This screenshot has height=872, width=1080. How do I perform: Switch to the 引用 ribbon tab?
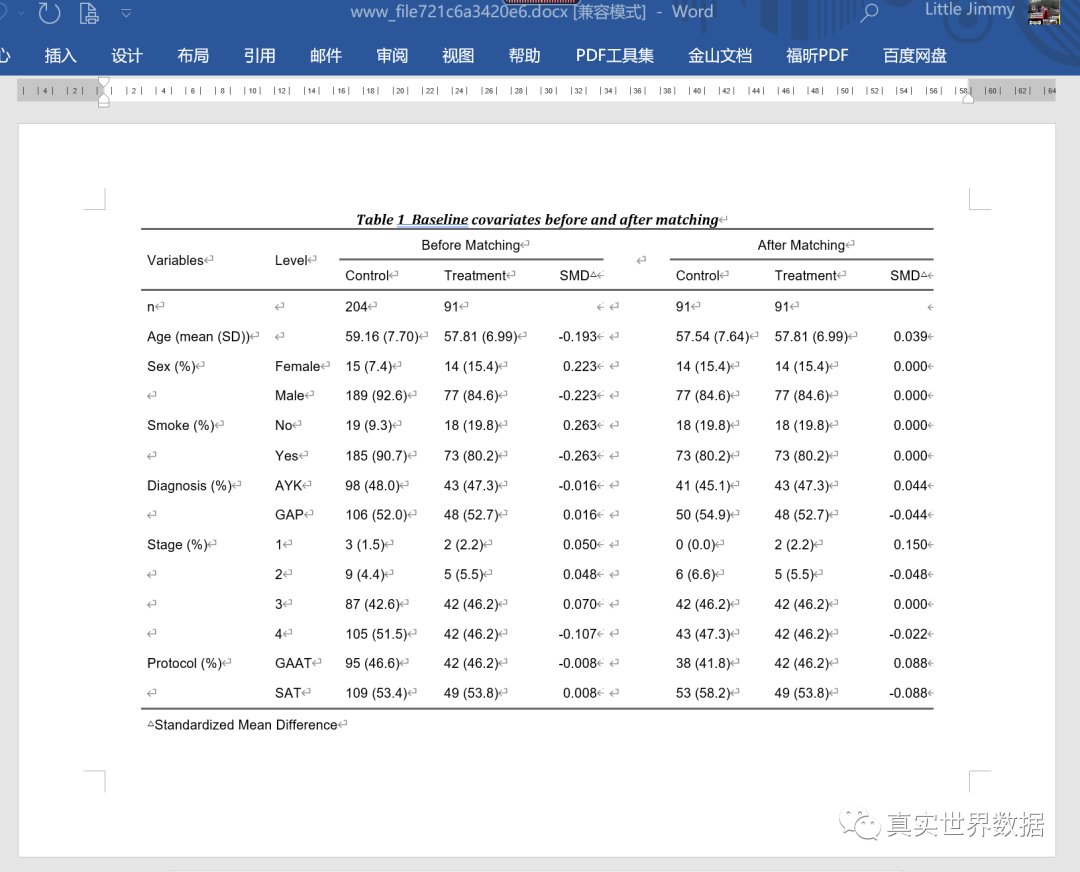point(260,56)
